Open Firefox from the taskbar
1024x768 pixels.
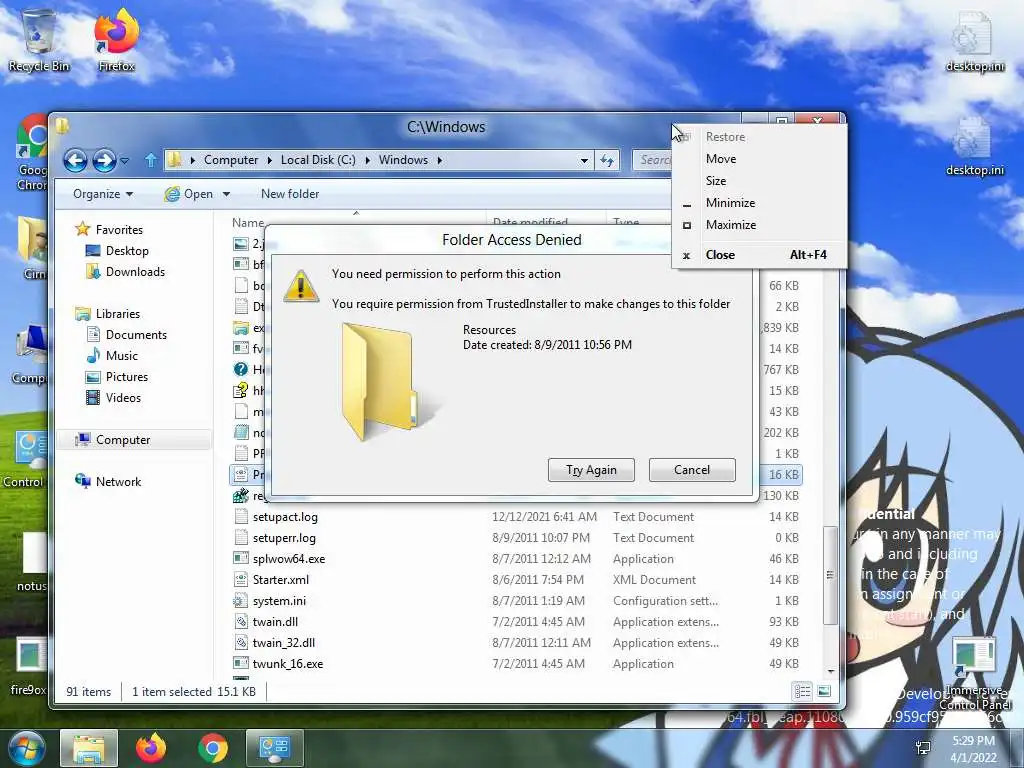click(151, 748)
